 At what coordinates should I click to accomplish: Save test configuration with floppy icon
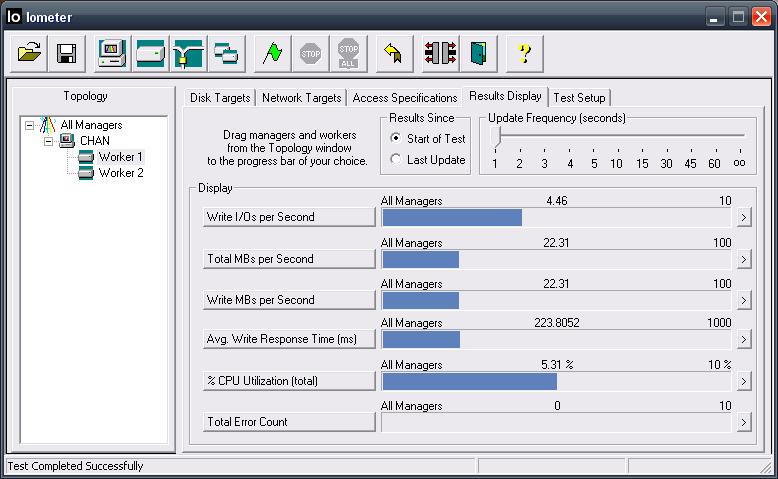click(66, 53)
